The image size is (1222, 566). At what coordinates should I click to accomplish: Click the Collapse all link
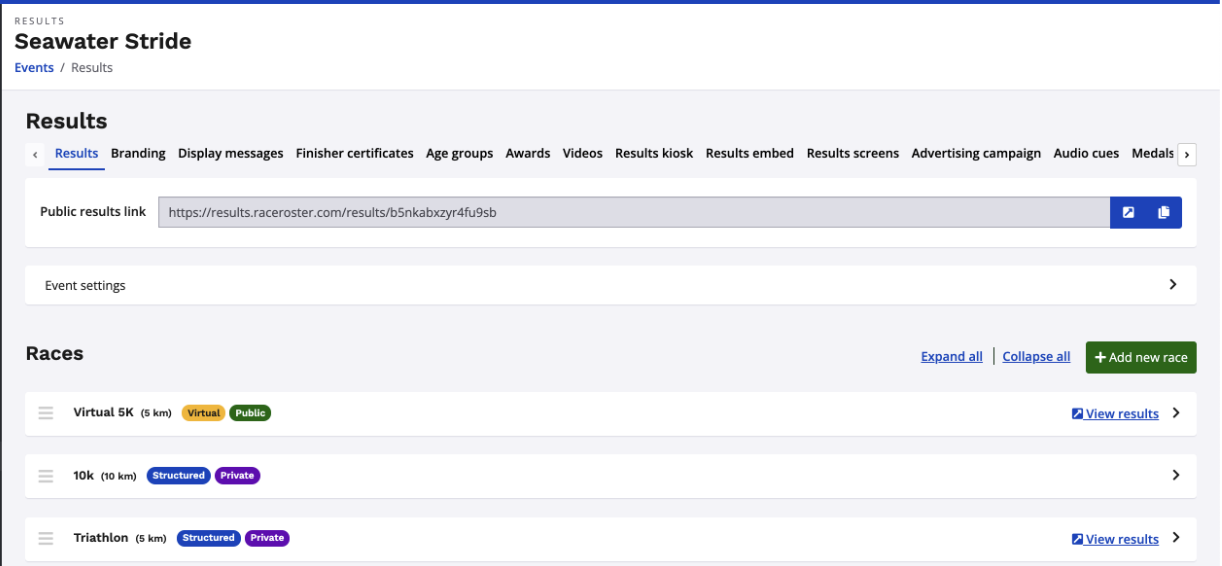pyautogui.click(x=1036, y=357)
